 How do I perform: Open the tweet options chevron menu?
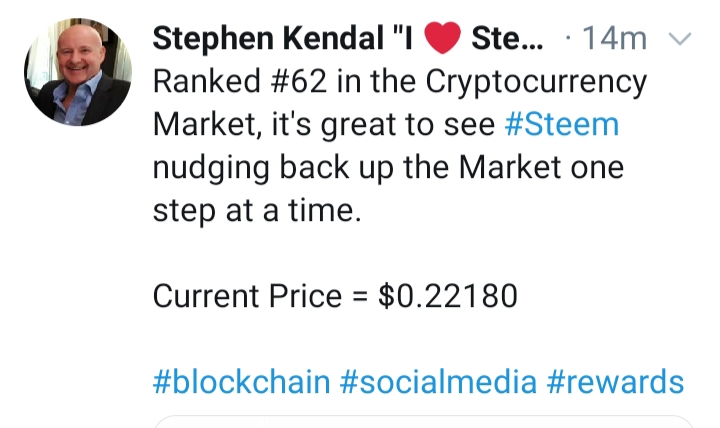click(680, 39)
